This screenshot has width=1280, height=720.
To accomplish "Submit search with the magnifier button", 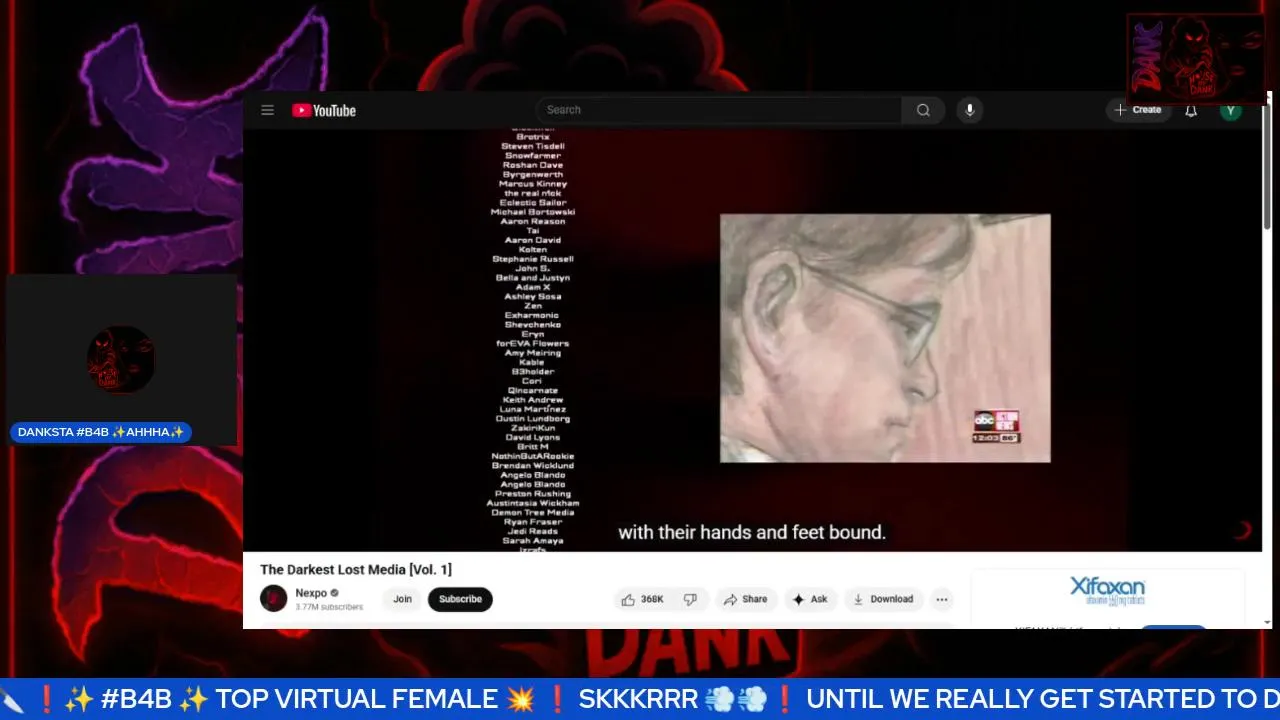I will [923, 110].
